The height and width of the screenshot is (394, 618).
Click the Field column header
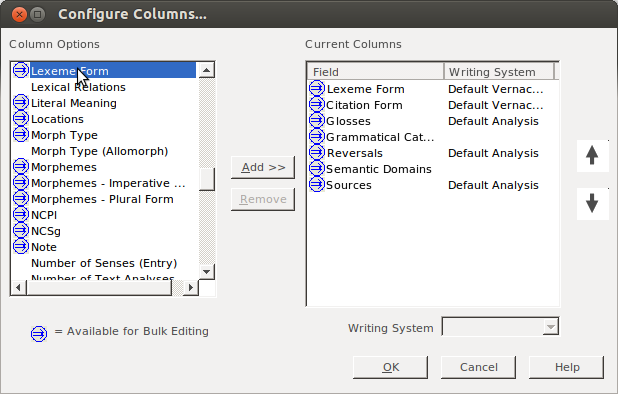coord(376,72)
